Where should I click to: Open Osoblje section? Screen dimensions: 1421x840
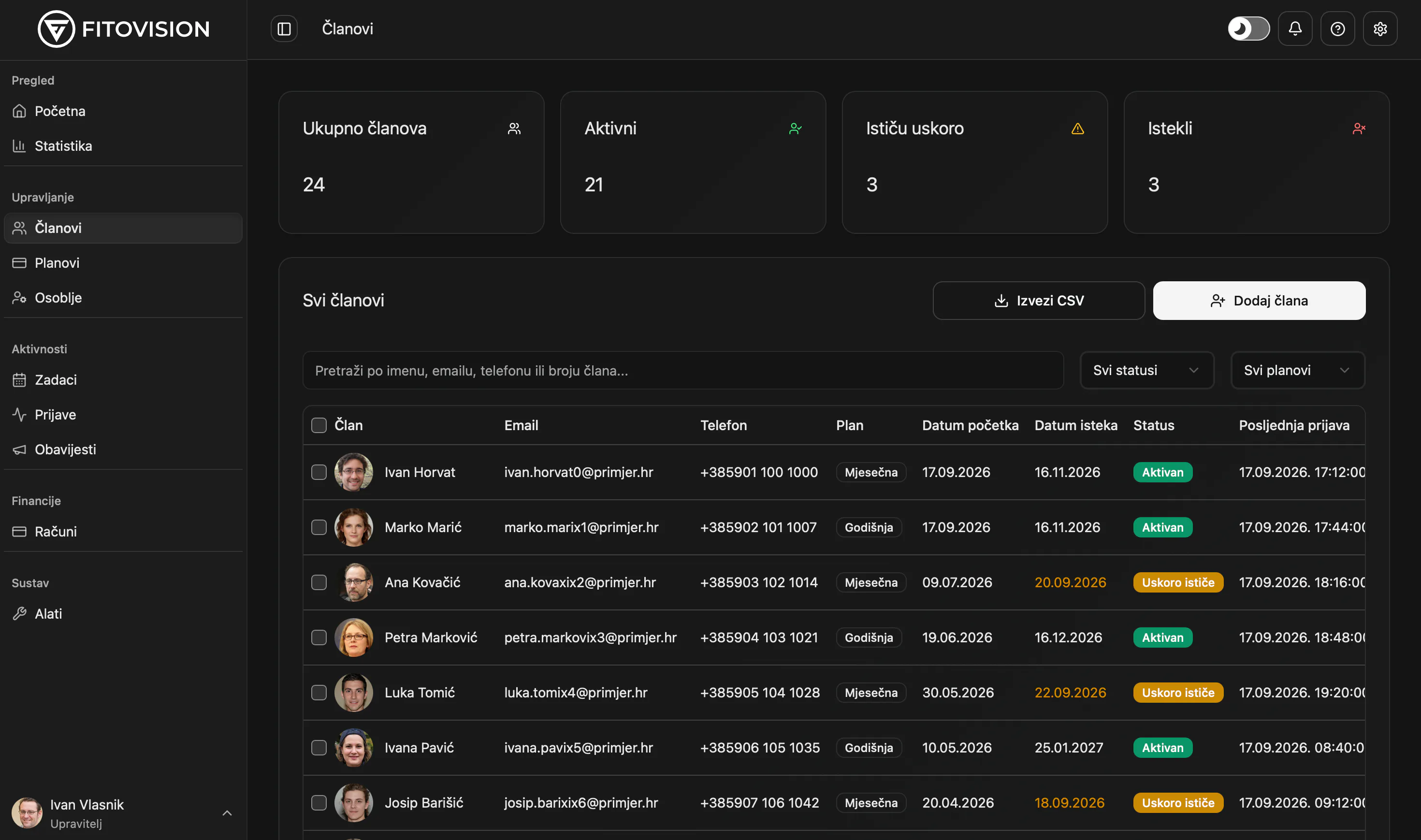(123, 298)
